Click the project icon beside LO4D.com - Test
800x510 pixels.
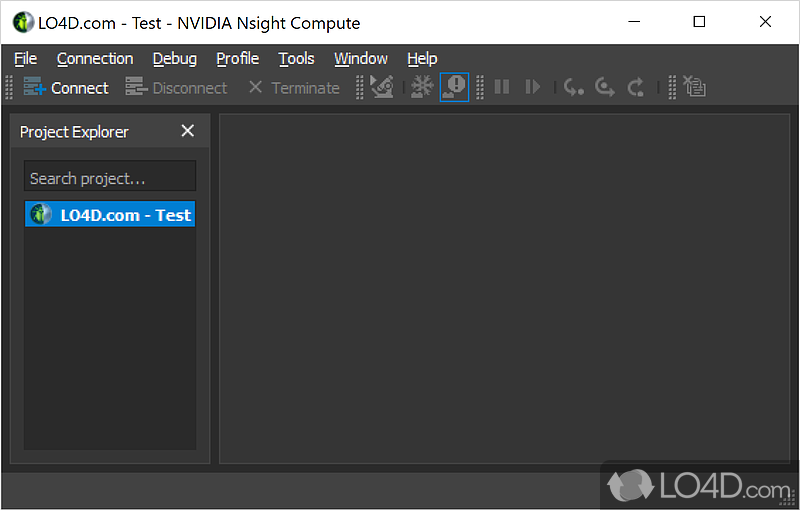click(41, 214)
